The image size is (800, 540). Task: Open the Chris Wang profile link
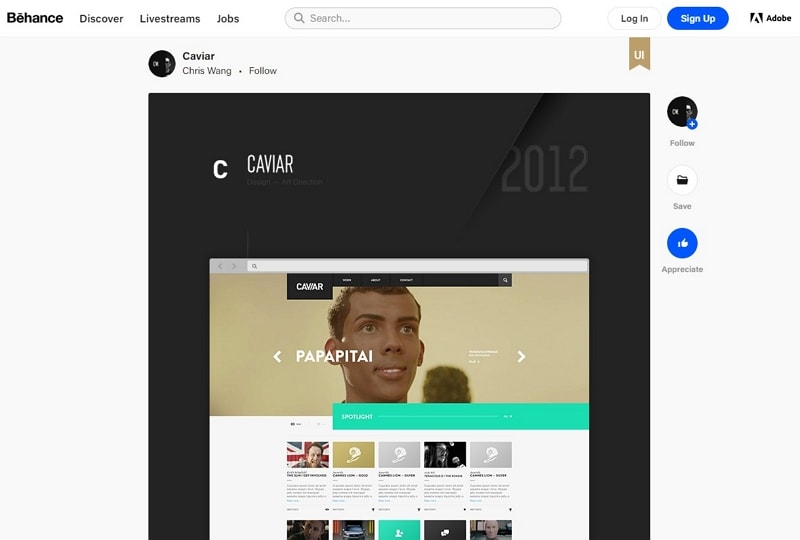(207, 71)
